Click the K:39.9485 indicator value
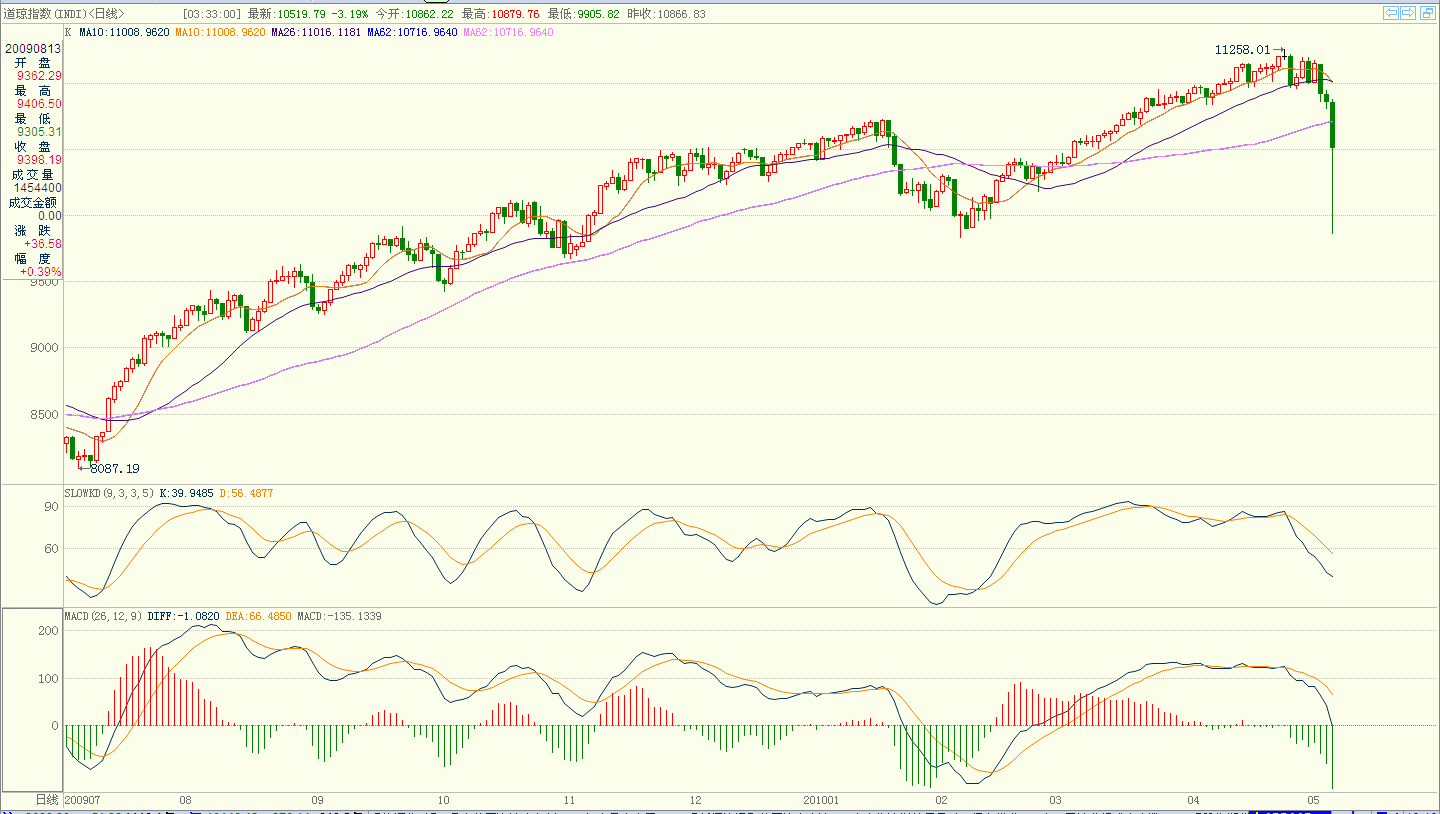 coord(187,493)
